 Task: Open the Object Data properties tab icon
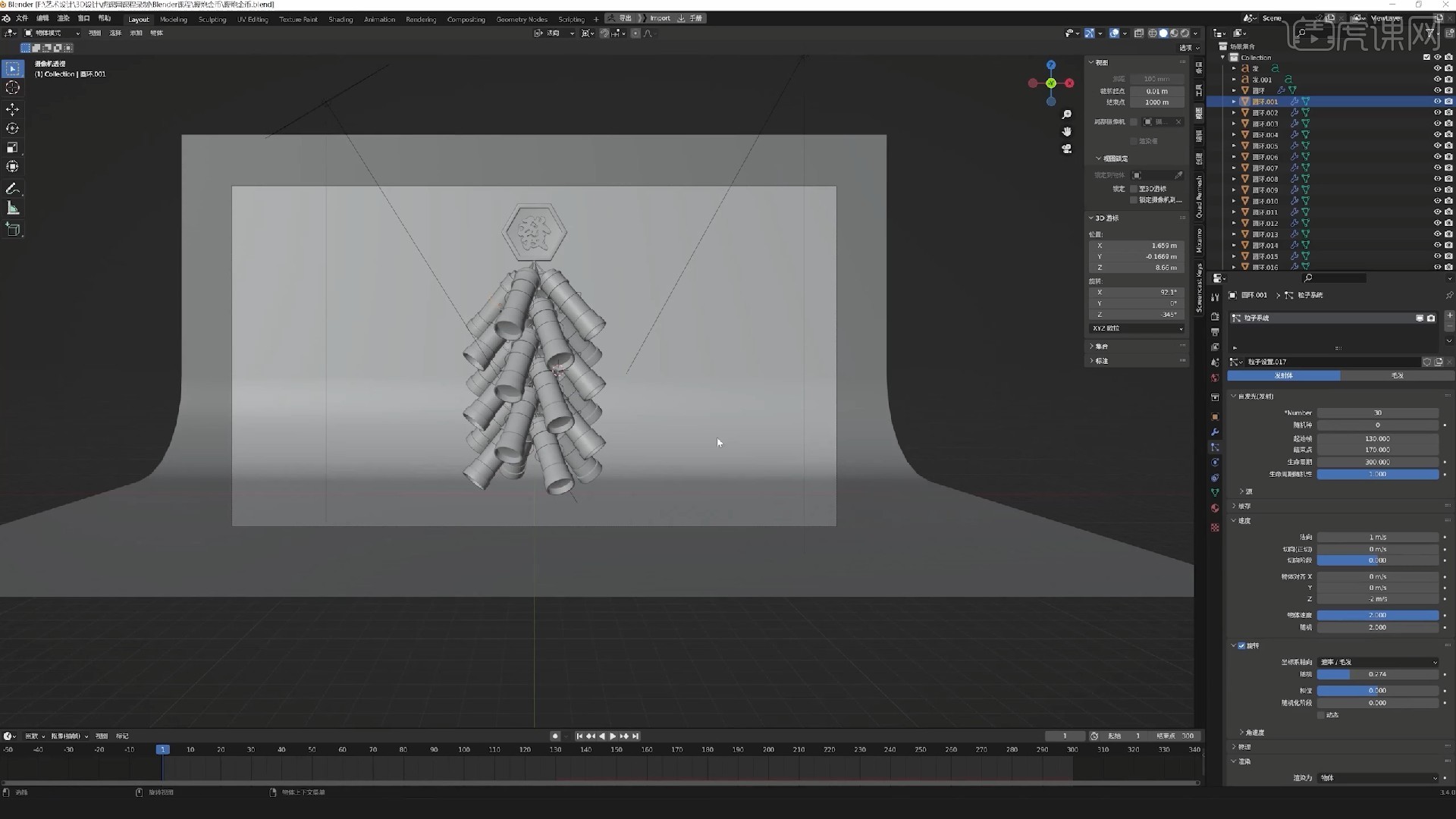[x=1215, y=493]
